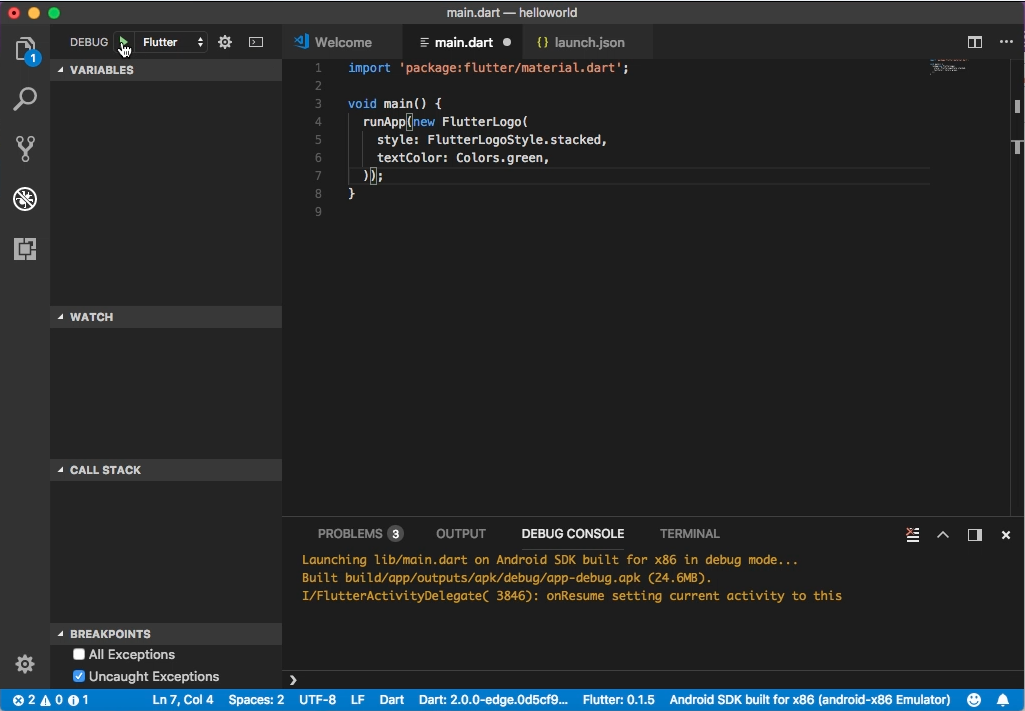This screenshot has width=1025, height=711.
Task: Select the Flutter debug configuration dropdown
Action: coord(172,42)
